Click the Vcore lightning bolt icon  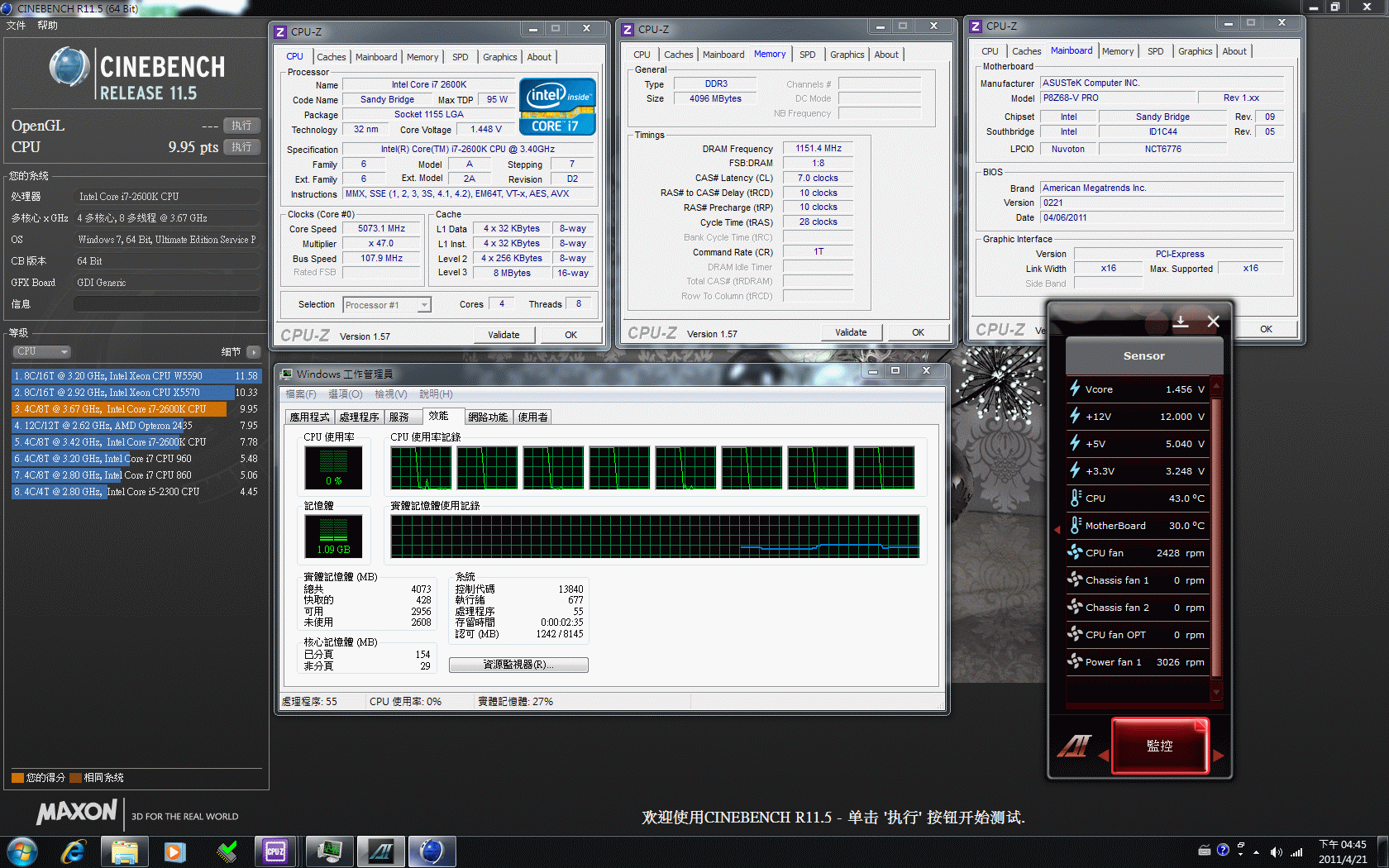(1075, 389)
